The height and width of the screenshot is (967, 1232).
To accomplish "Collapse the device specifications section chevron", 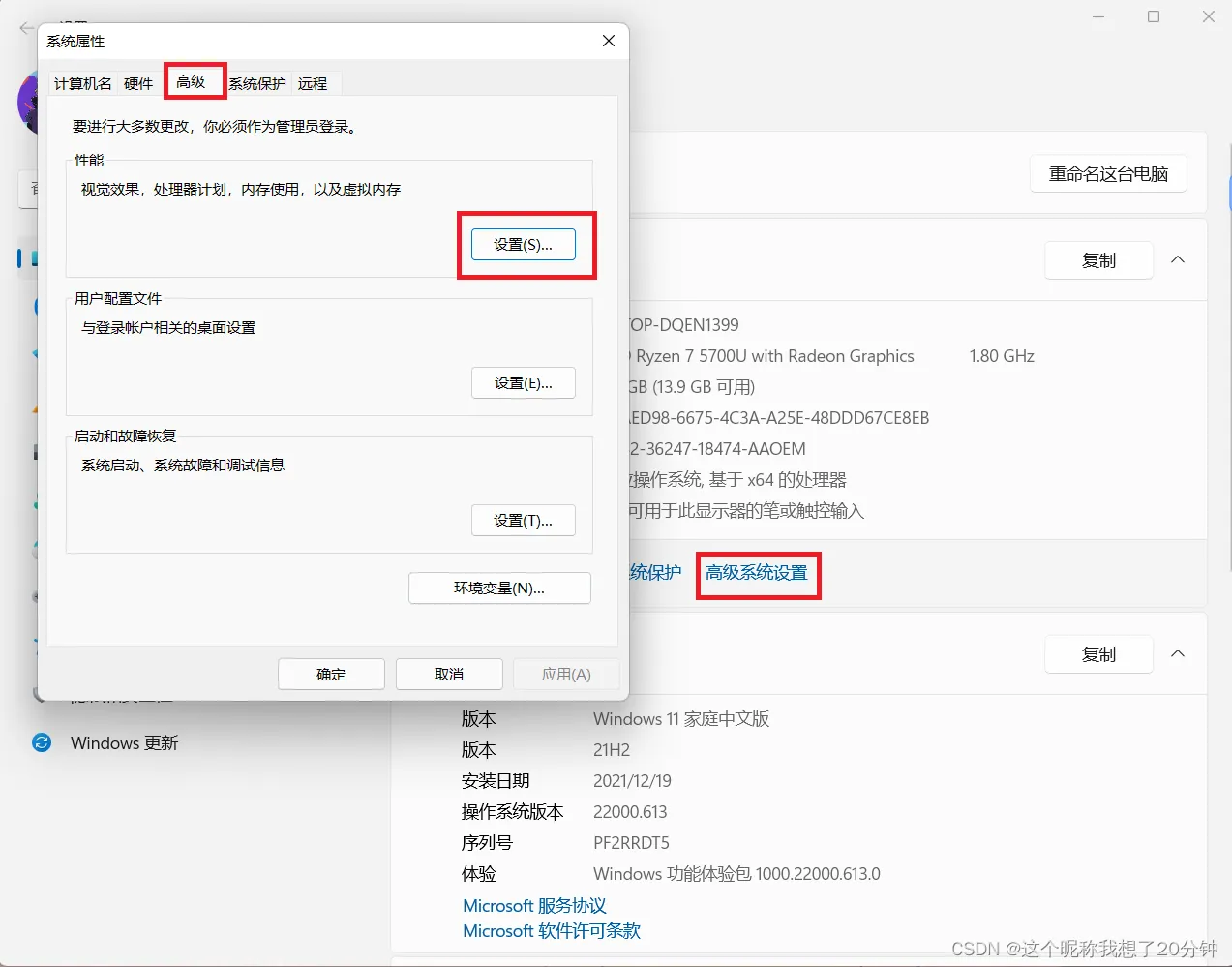I will (1178, 259).
